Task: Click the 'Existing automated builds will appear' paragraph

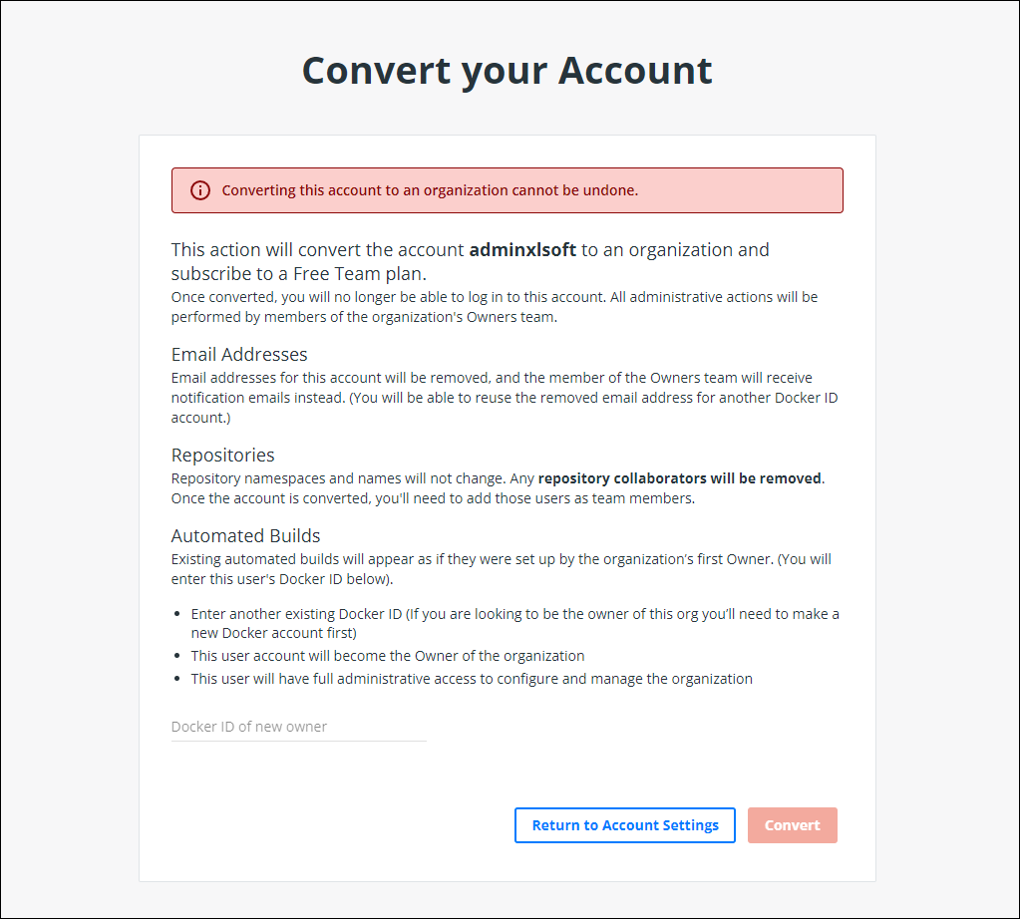Action: tap(501, 569)
